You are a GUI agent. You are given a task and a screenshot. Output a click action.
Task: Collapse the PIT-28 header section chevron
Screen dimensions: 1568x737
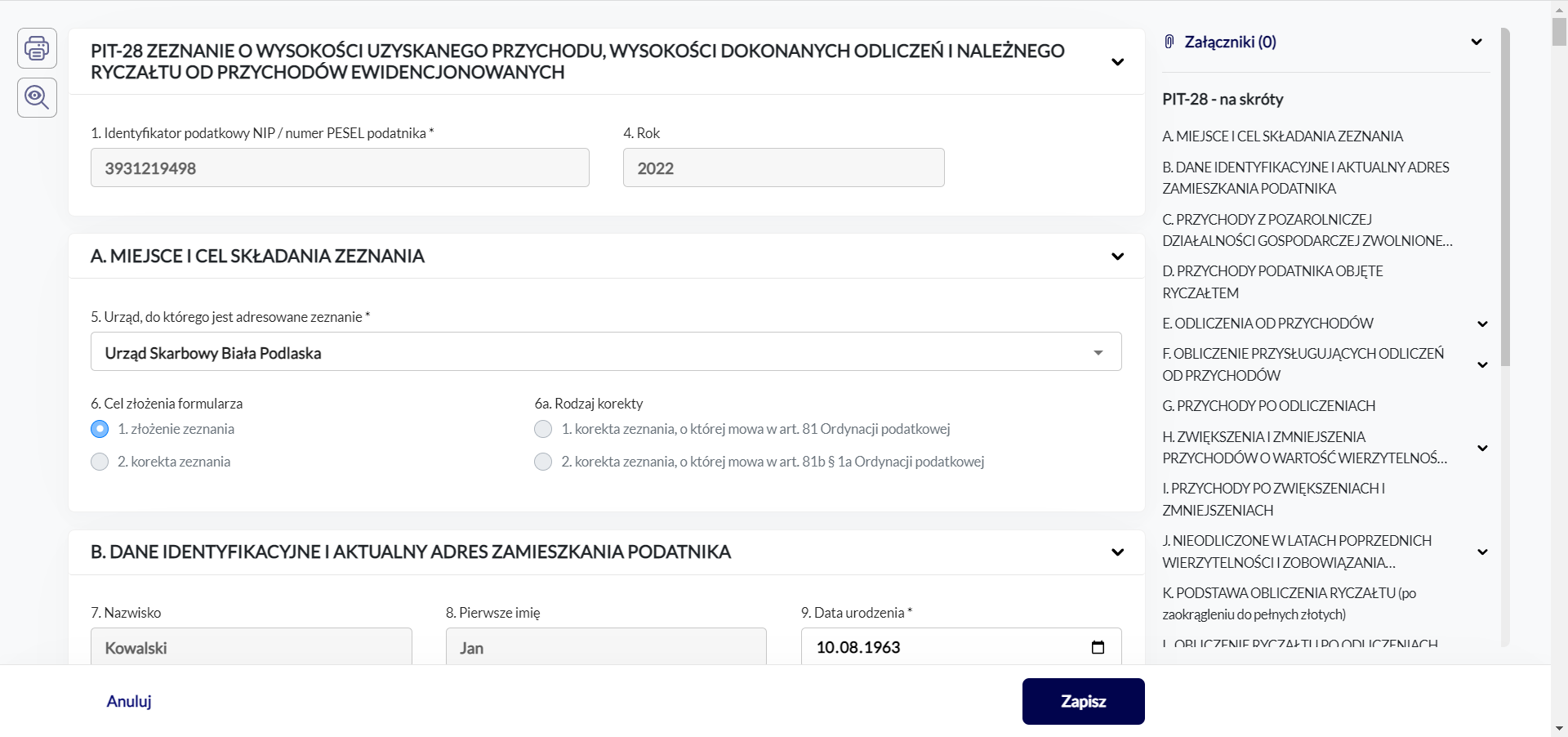1117,62
